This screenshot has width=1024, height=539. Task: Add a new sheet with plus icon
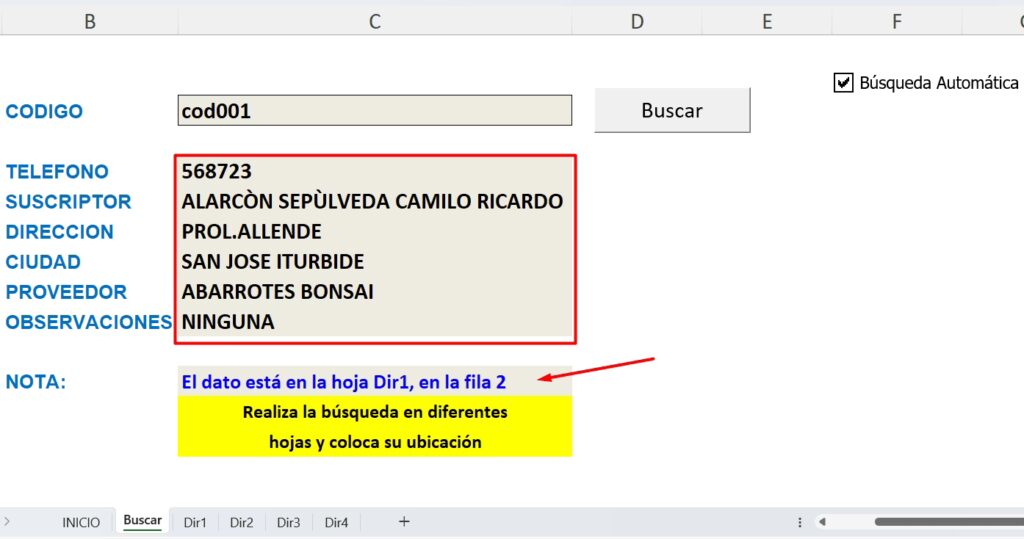404,522
